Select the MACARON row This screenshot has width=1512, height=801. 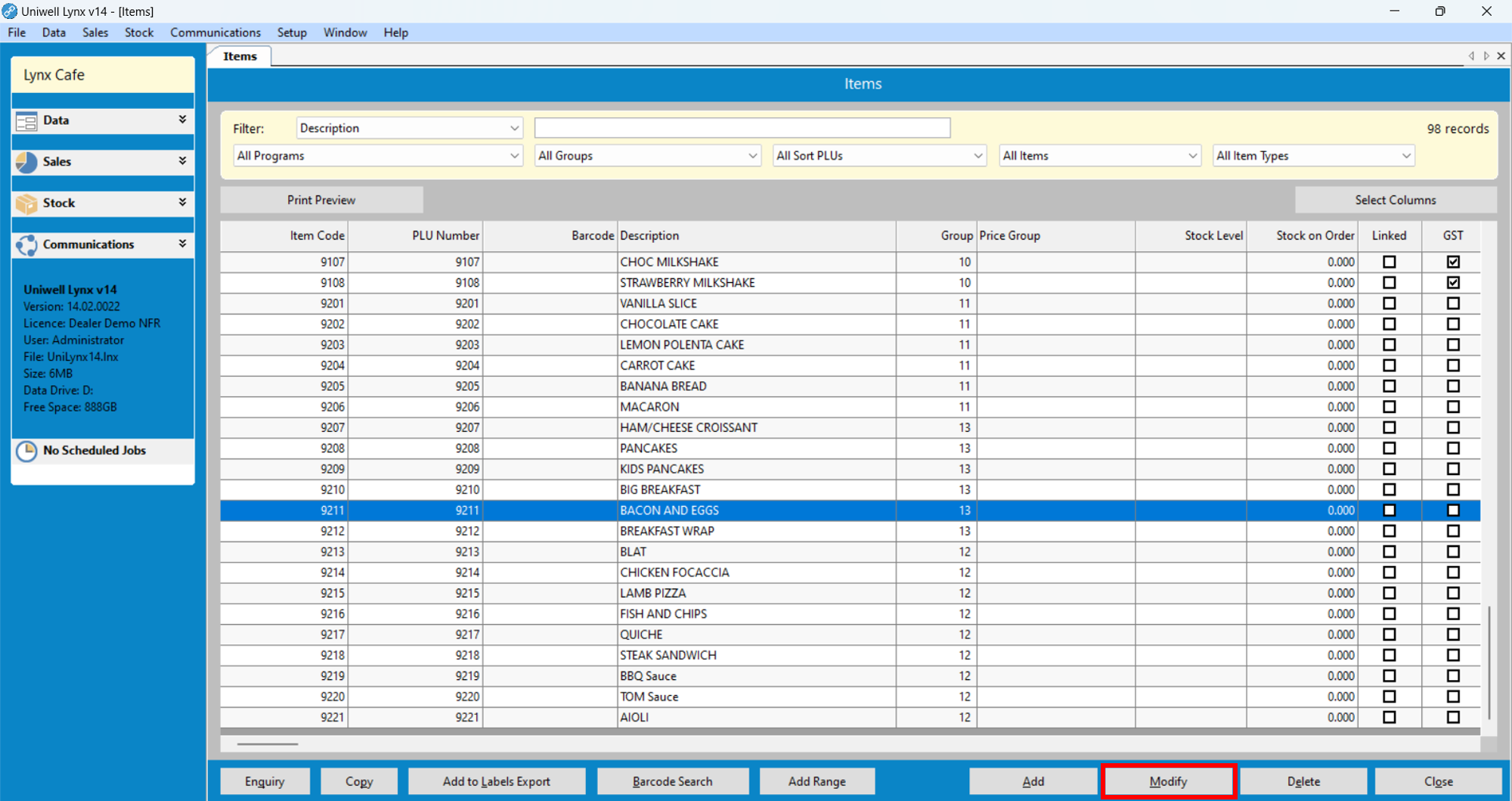tap(850, 407)
